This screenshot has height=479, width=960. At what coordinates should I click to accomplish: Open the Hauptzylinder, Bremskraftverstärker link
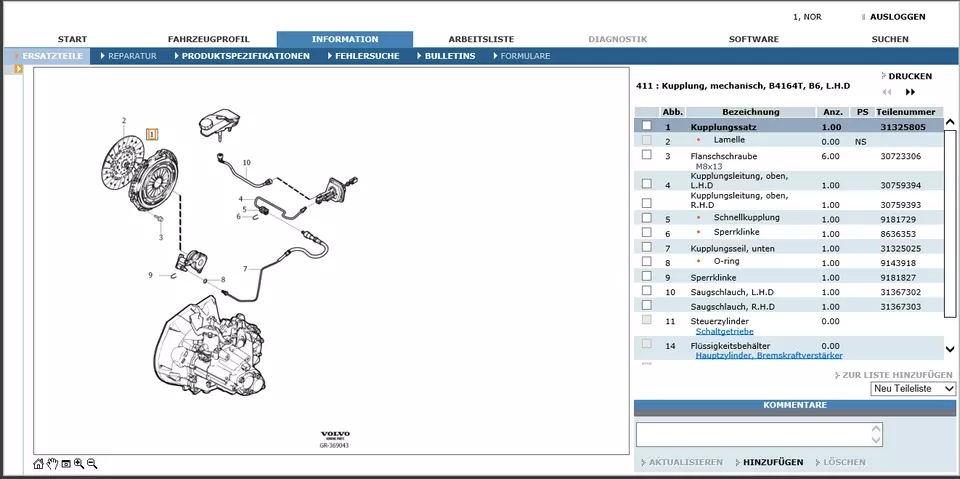pos(768,355)
